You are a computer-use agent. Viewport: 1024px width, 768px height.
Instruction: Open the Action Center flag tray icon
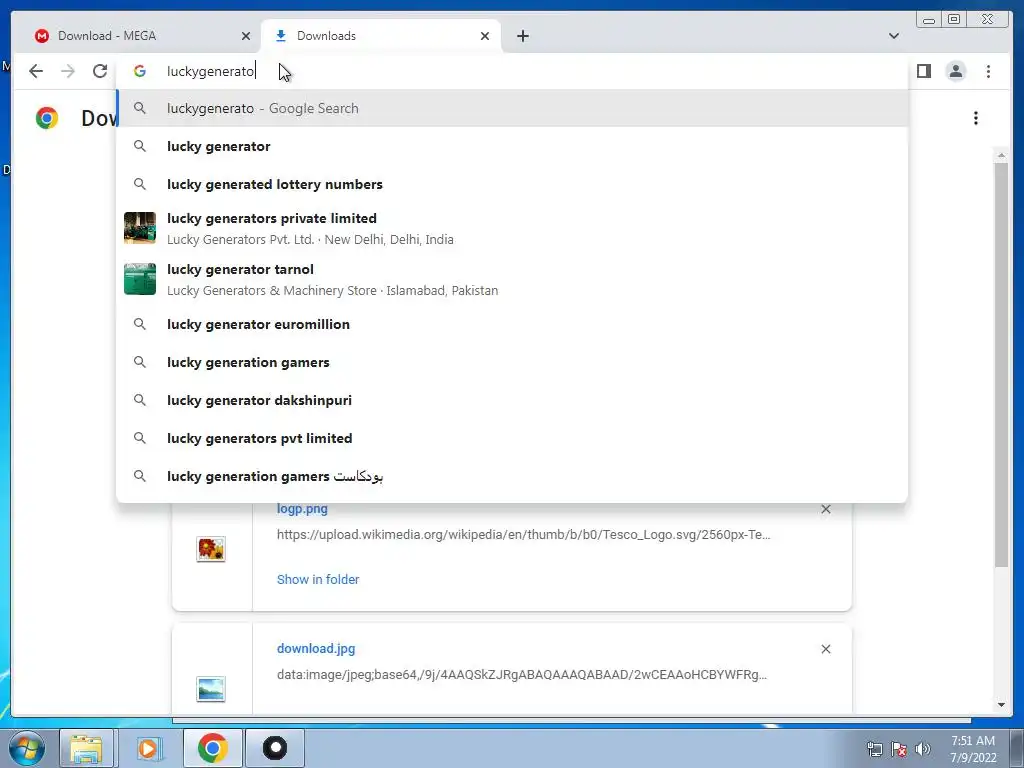coord(899,749)
